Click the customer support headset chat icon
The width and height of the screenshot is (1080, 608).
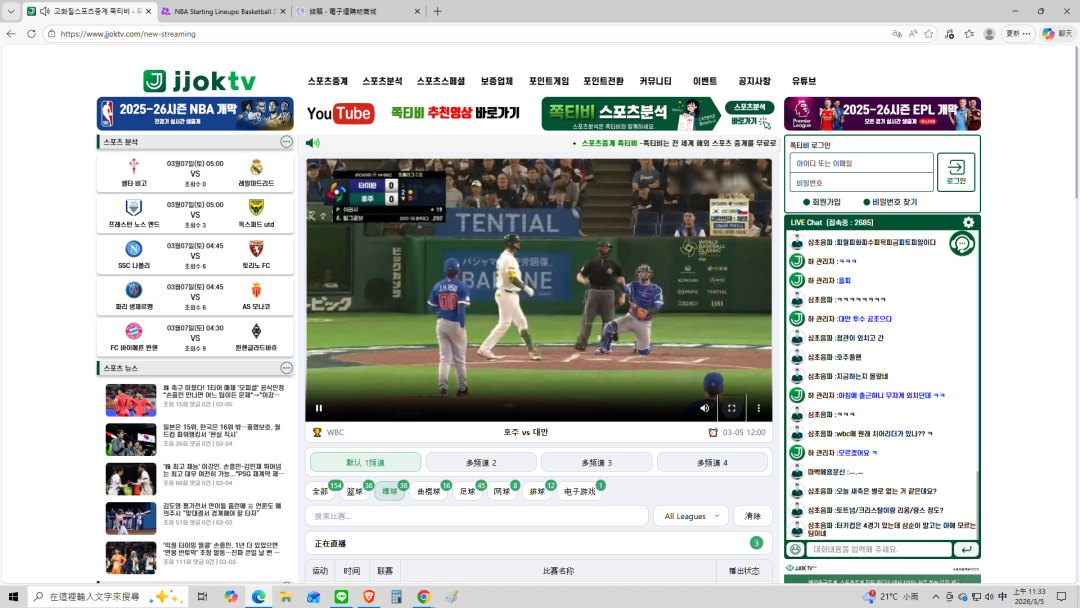pos(962,243)
